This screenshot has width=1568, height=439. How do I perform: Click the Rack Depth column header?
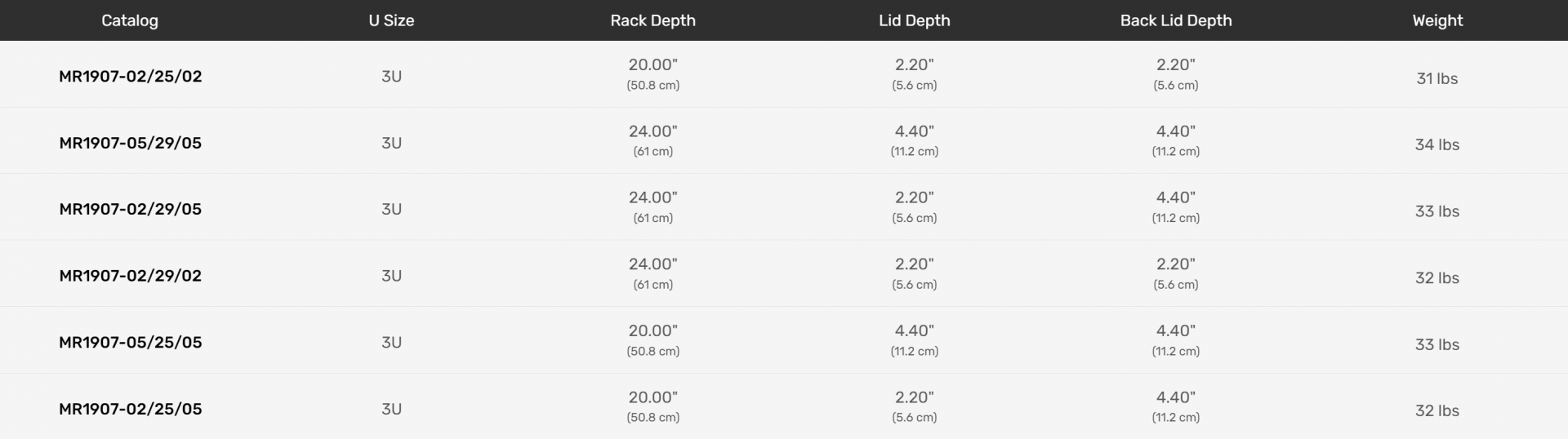pos(653,20)
